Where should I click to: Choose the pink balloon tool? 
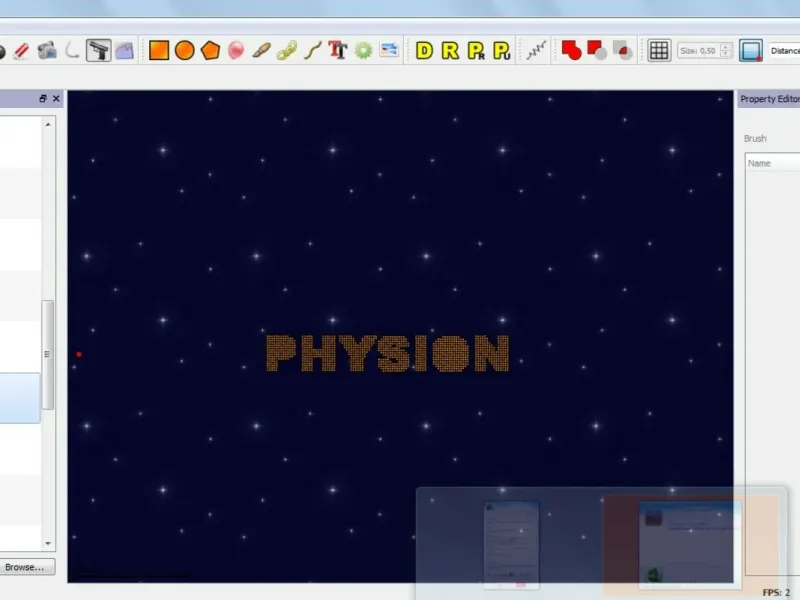236,51
